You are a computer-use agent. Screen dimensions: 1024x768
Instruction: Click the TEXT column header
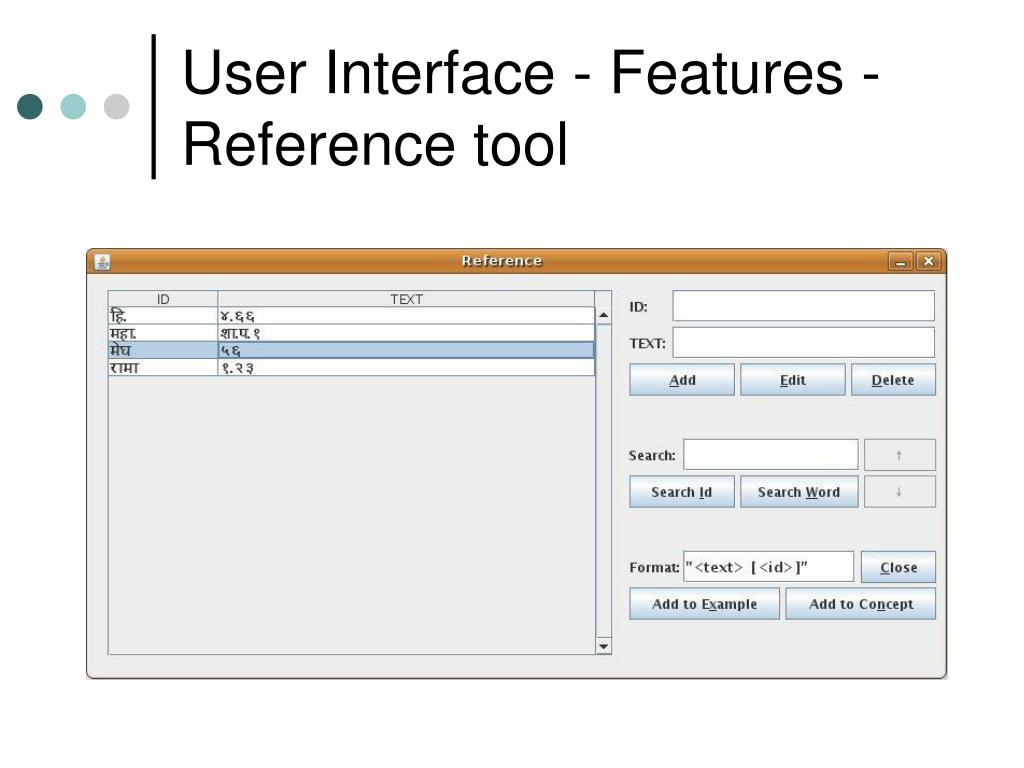(406, 299)
